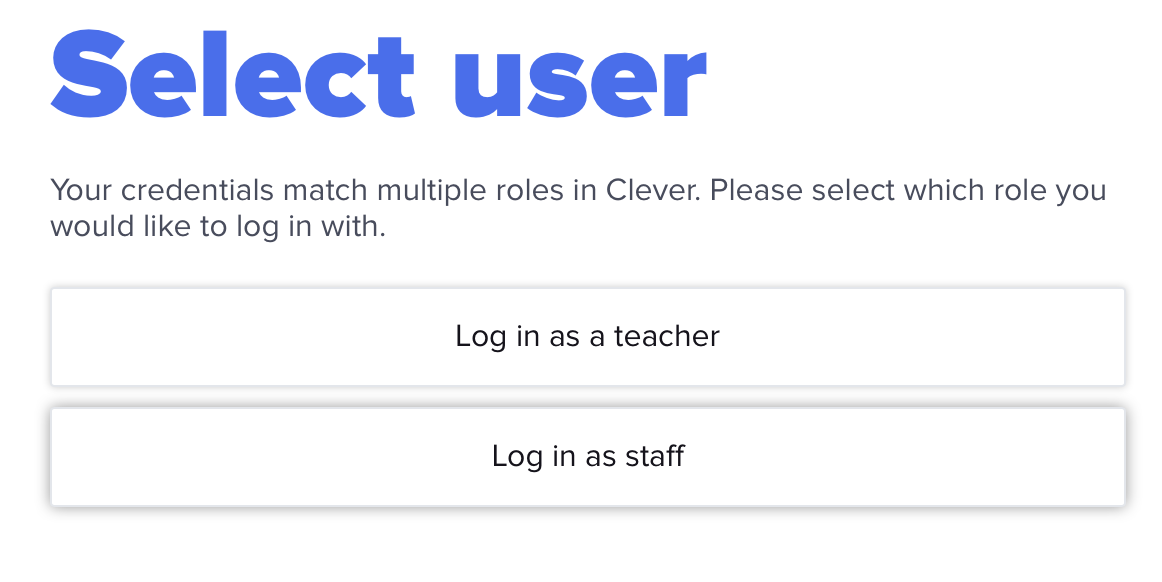Click the "teacher" word on the first button
The width and height of the screenshot is (1162, 582).
click(x=666, y=336)
